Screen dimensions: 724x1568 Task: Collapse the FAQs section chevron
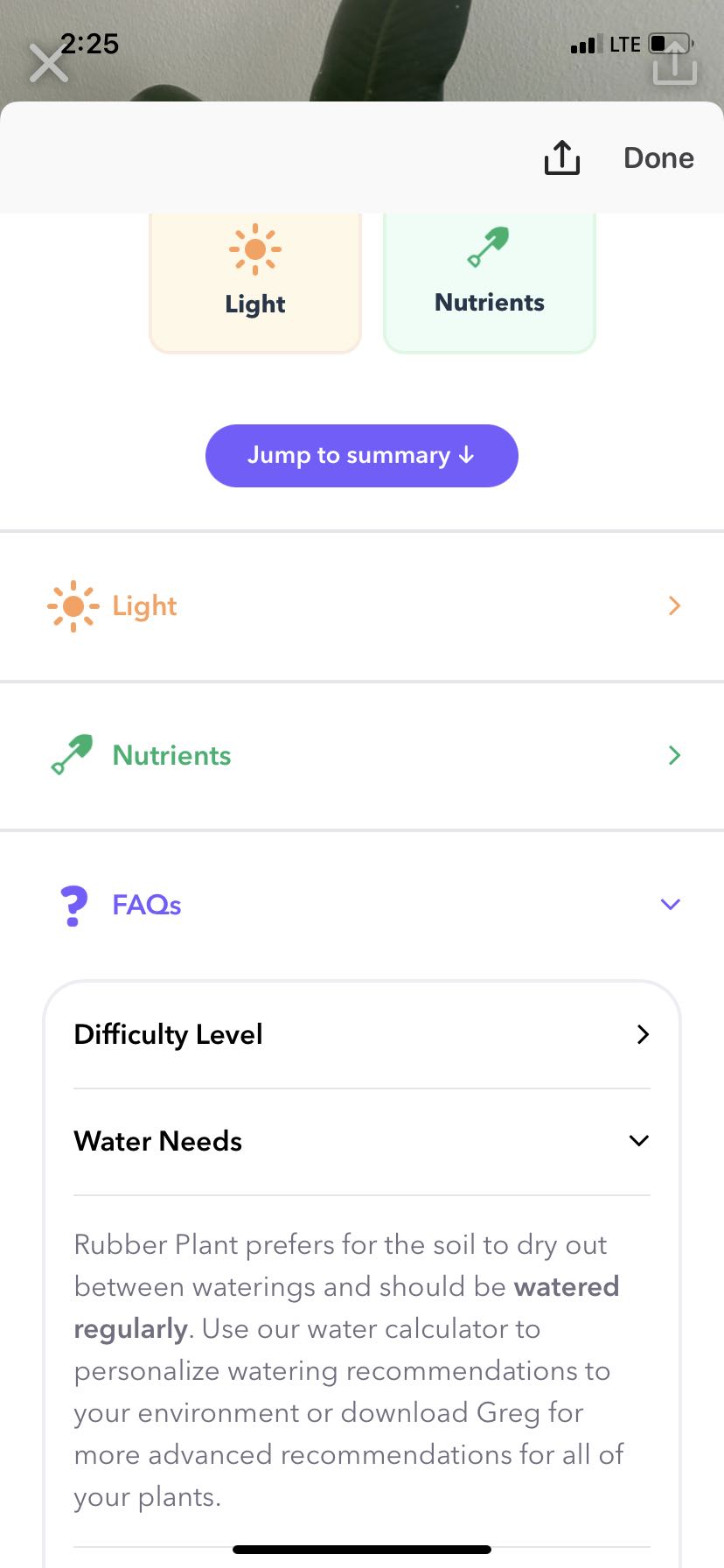[x=671, y=905]
